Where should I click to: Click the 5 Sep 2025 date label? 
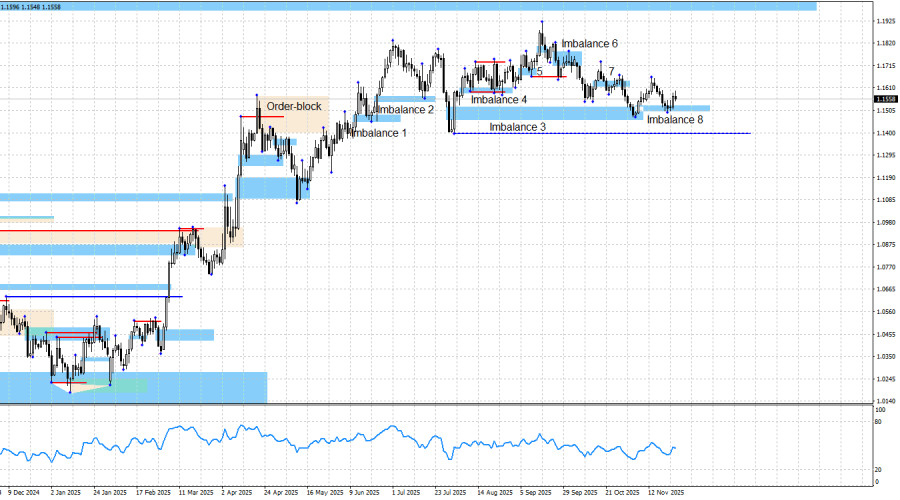point(536,493)
